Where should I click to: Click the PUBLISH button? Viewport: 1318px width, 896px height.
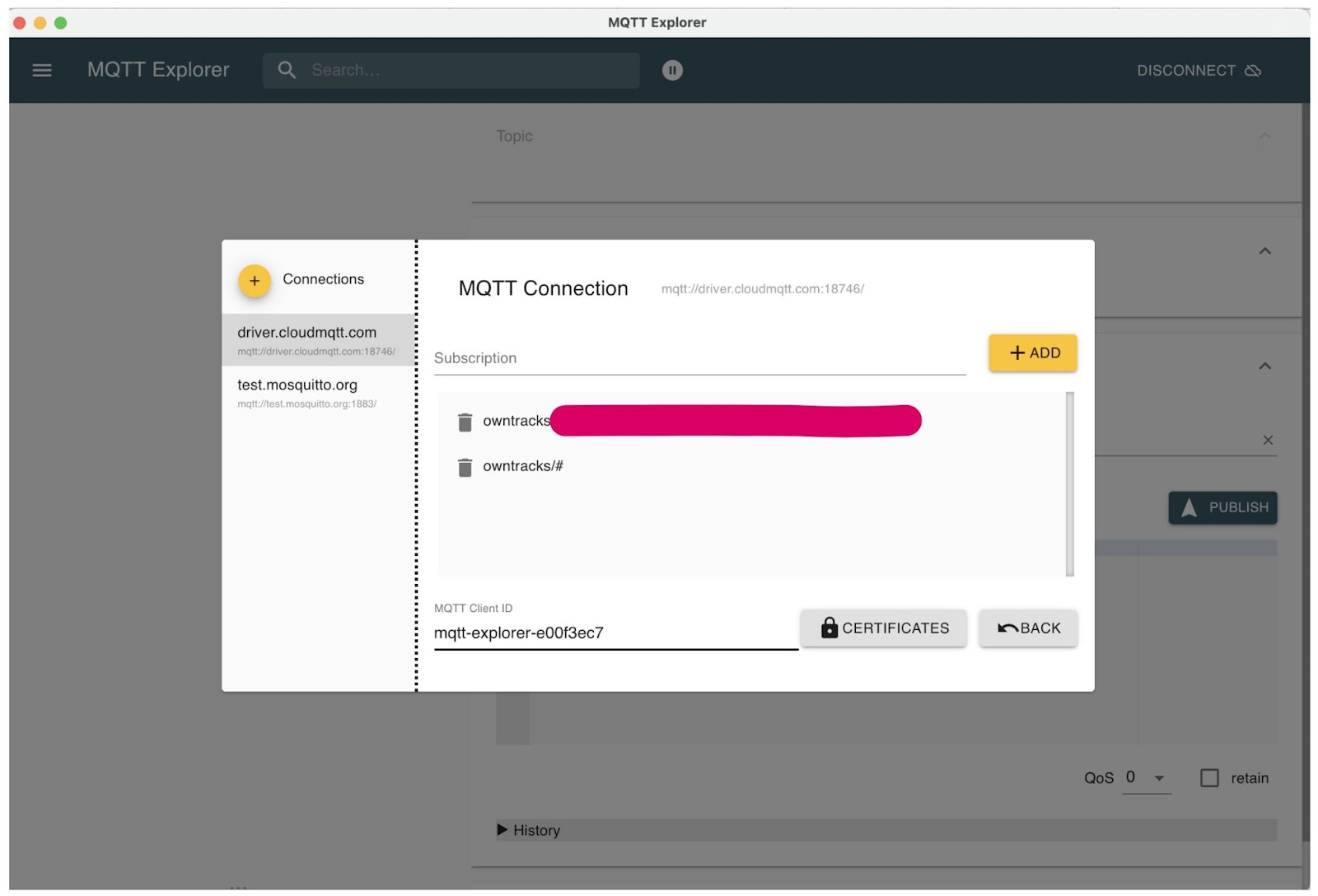click(1222, 507)
